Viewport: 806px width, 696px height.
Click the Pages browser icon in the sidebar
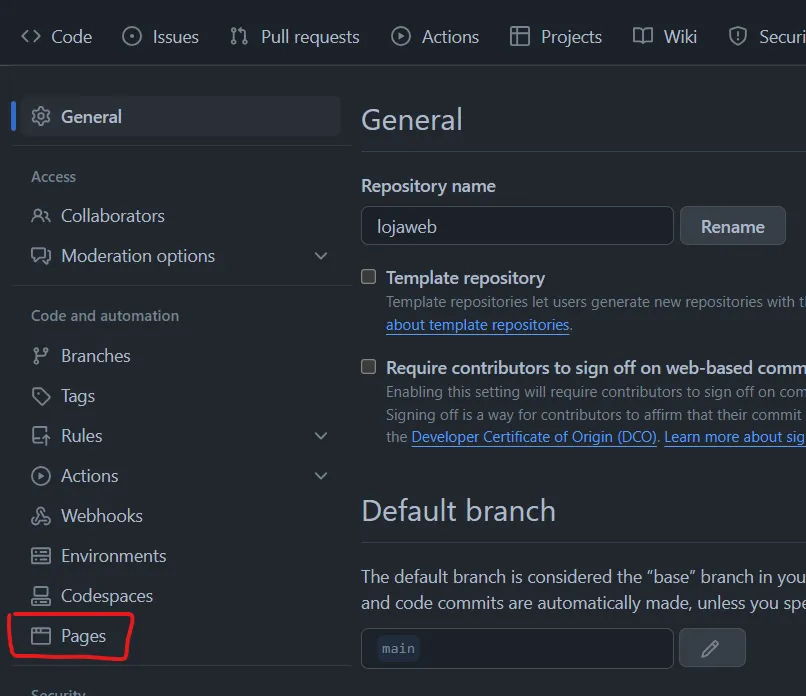coord(41,636)
